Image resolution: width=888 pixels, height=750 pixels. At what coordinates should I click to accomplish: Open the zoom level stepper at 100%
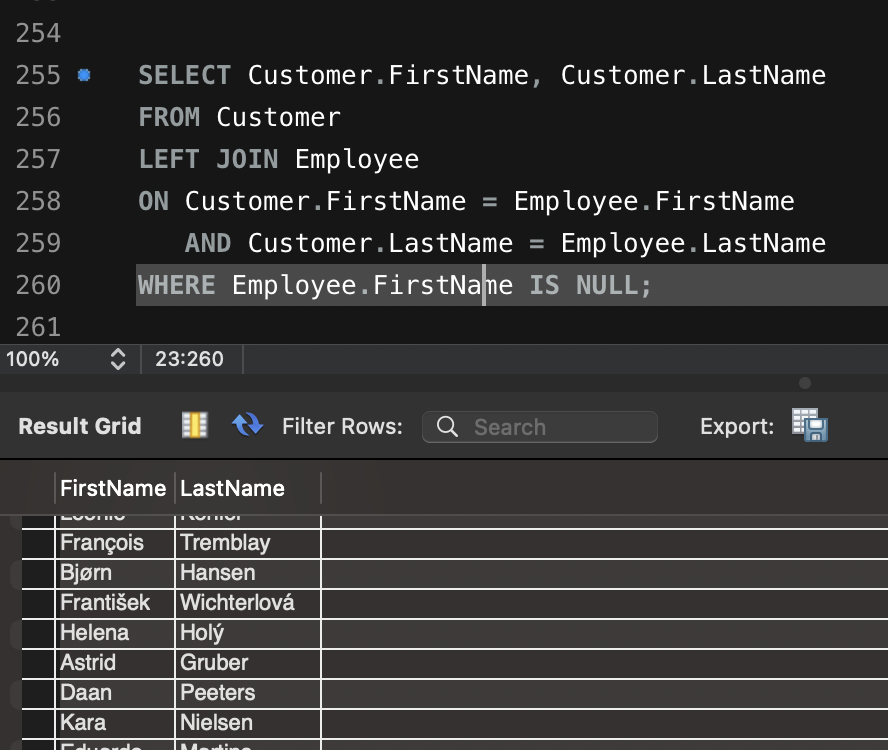click(118, 359)
